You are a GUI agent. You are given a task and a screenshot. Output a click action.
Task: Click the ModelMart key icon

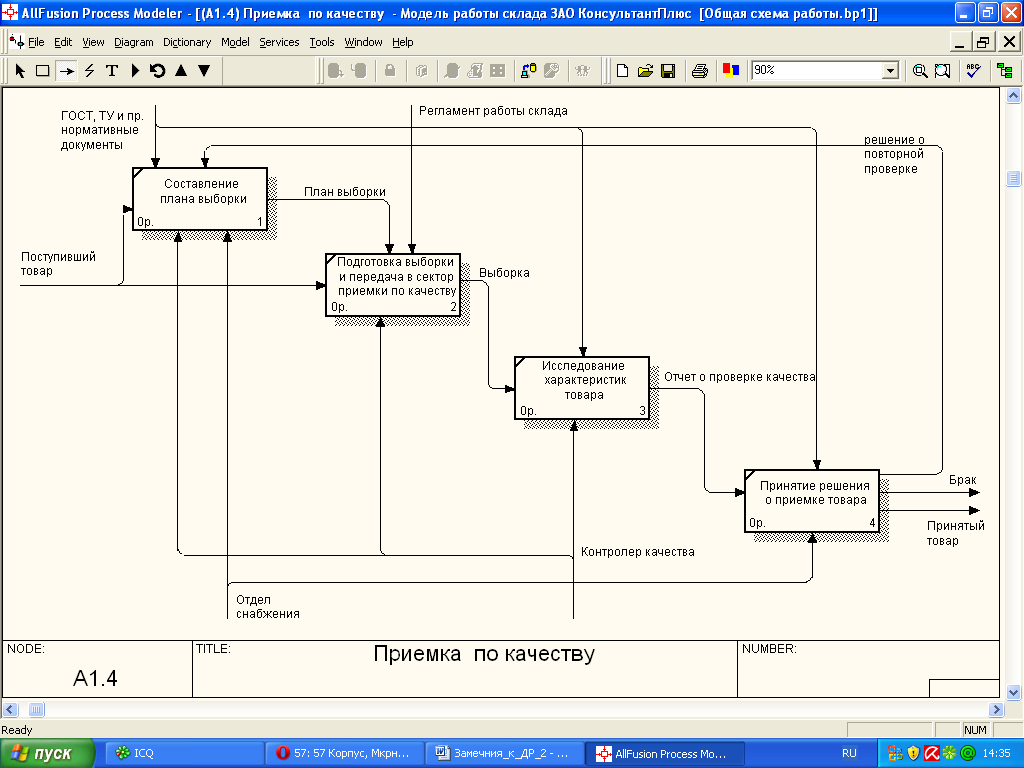point(551,71)
